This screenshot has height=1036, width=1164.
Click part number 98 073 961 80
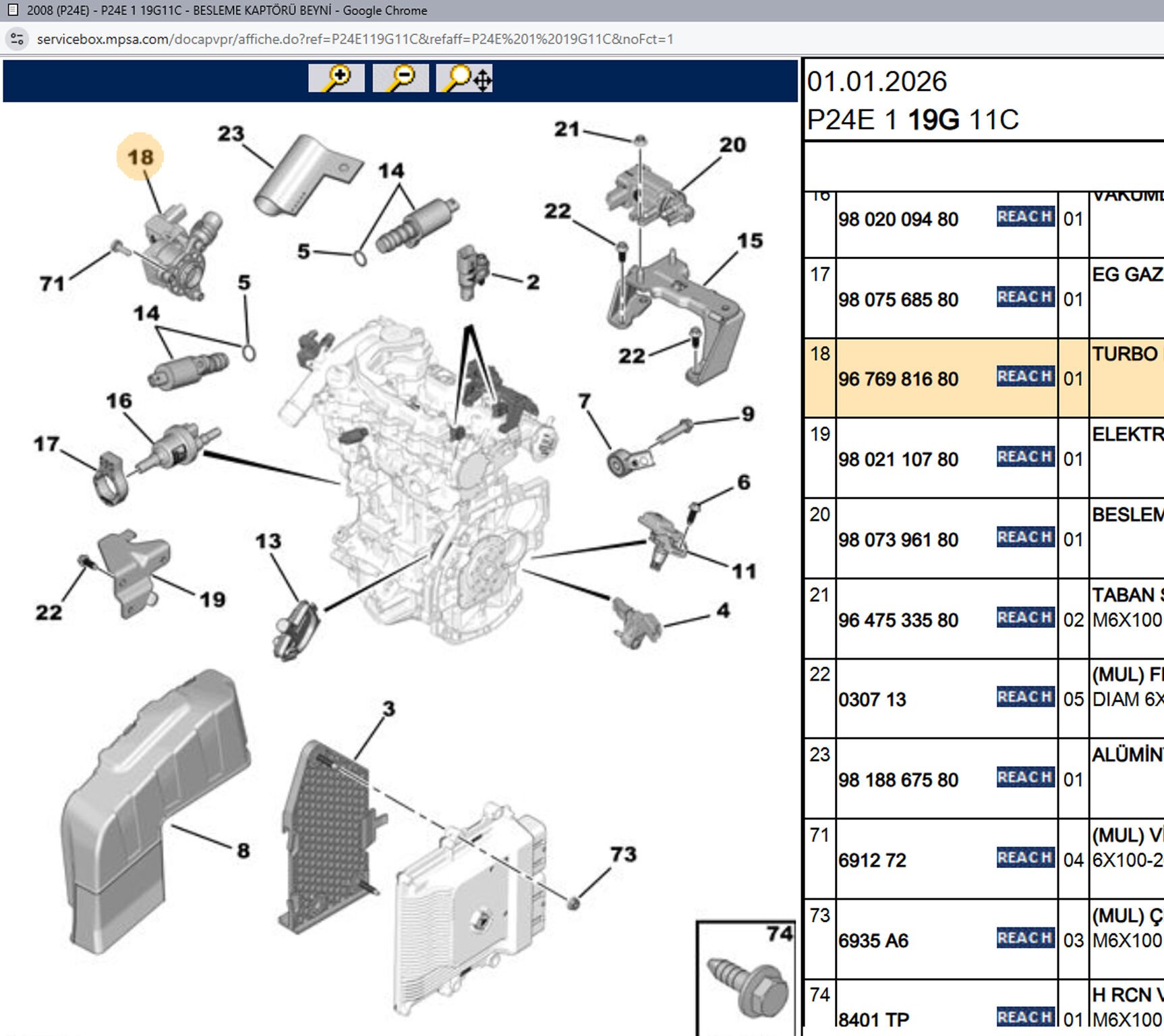coord(899,540)
